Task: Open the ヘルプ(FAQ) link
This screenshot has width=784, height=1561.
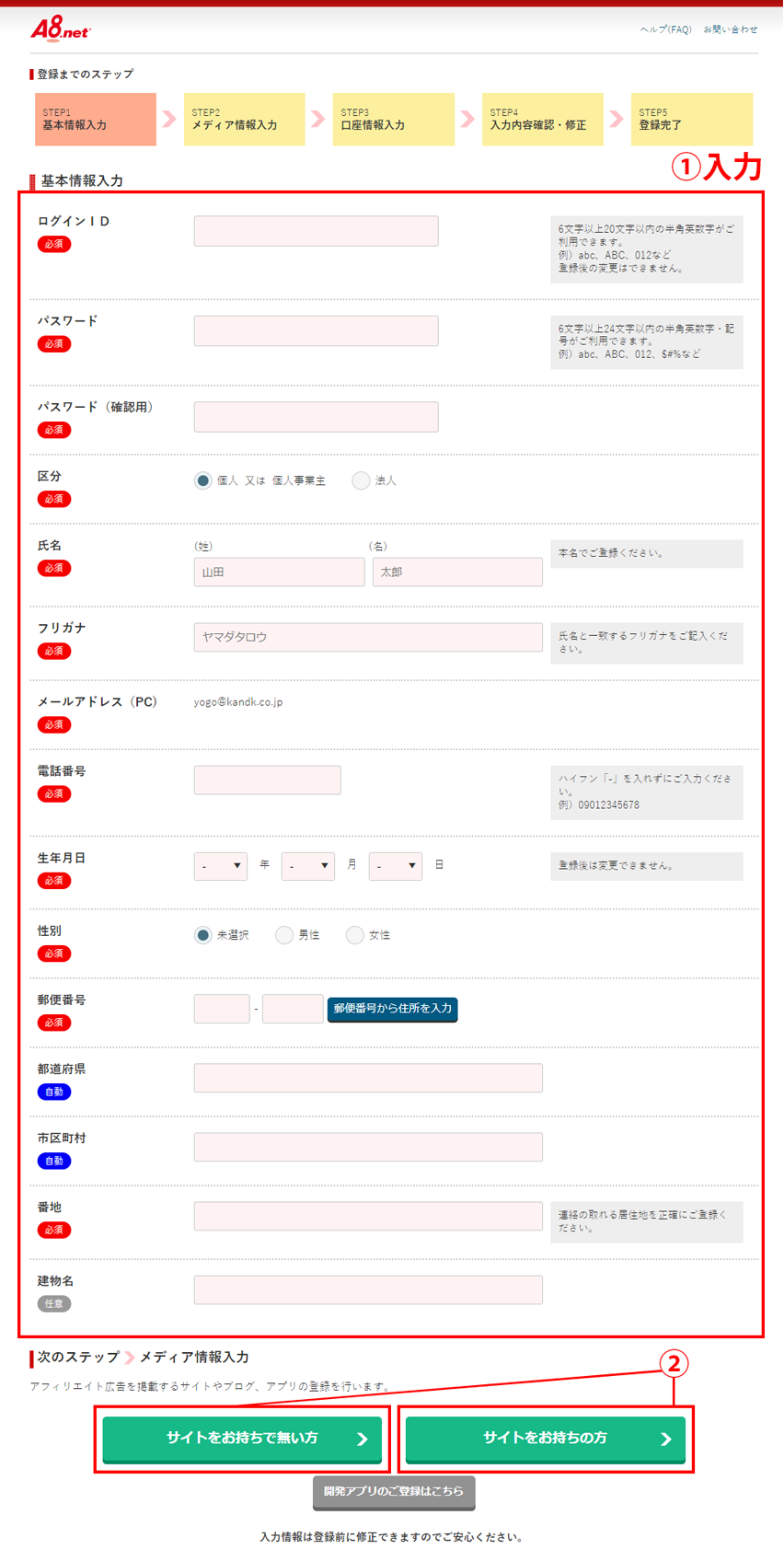Action: pyautogui.click(x=665, y=29)
